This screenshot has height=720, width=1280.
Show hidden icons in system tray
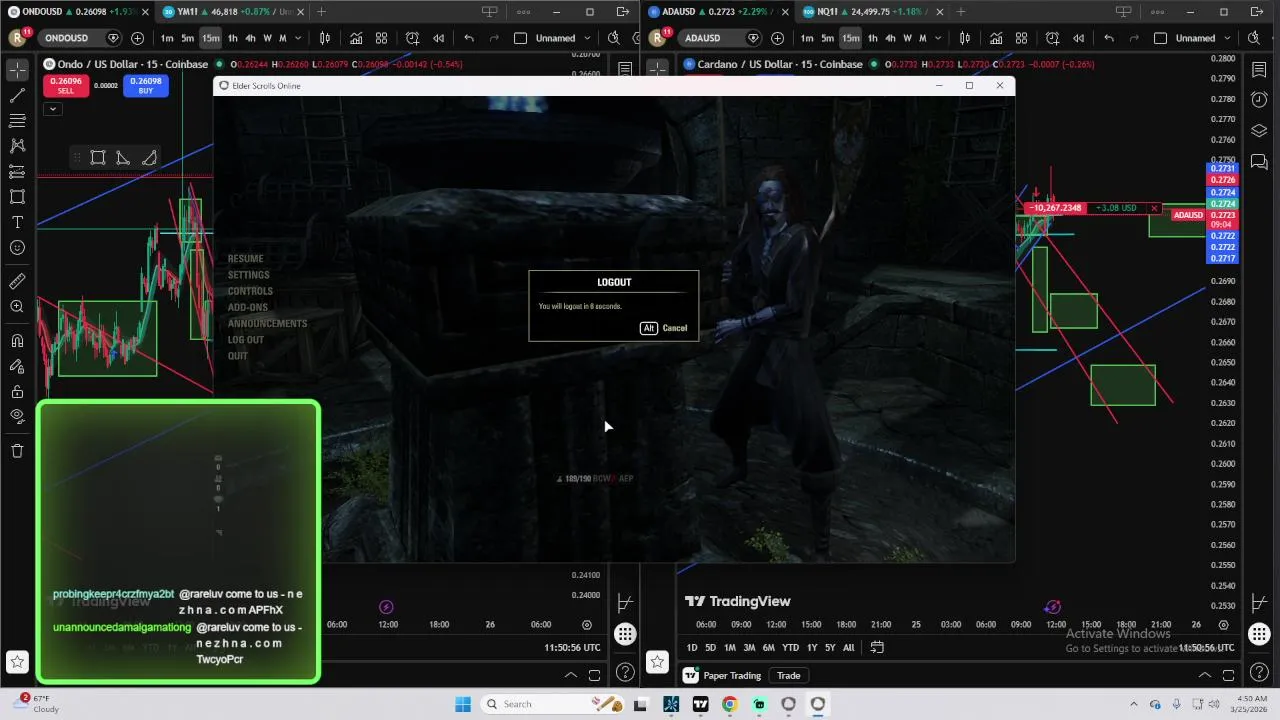click(1133, 704)
